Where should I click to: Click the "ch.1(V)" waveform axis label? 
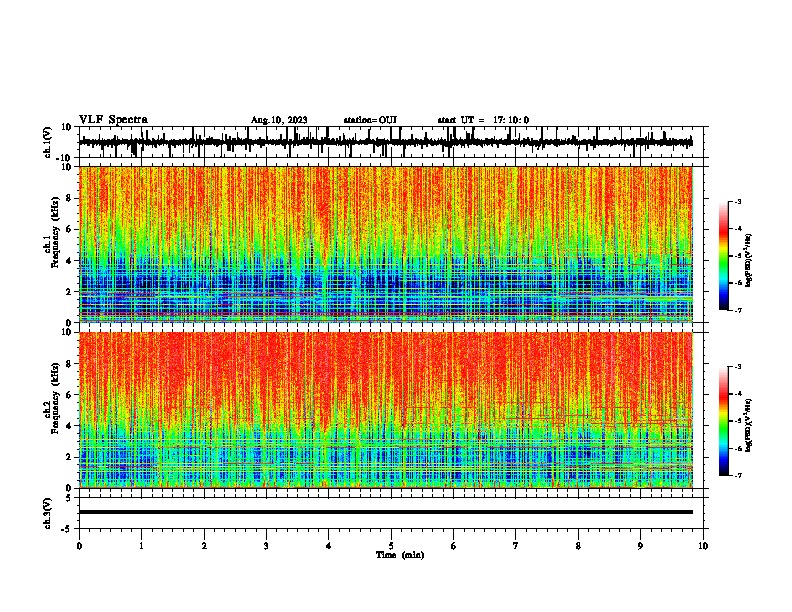click(48, 142)
